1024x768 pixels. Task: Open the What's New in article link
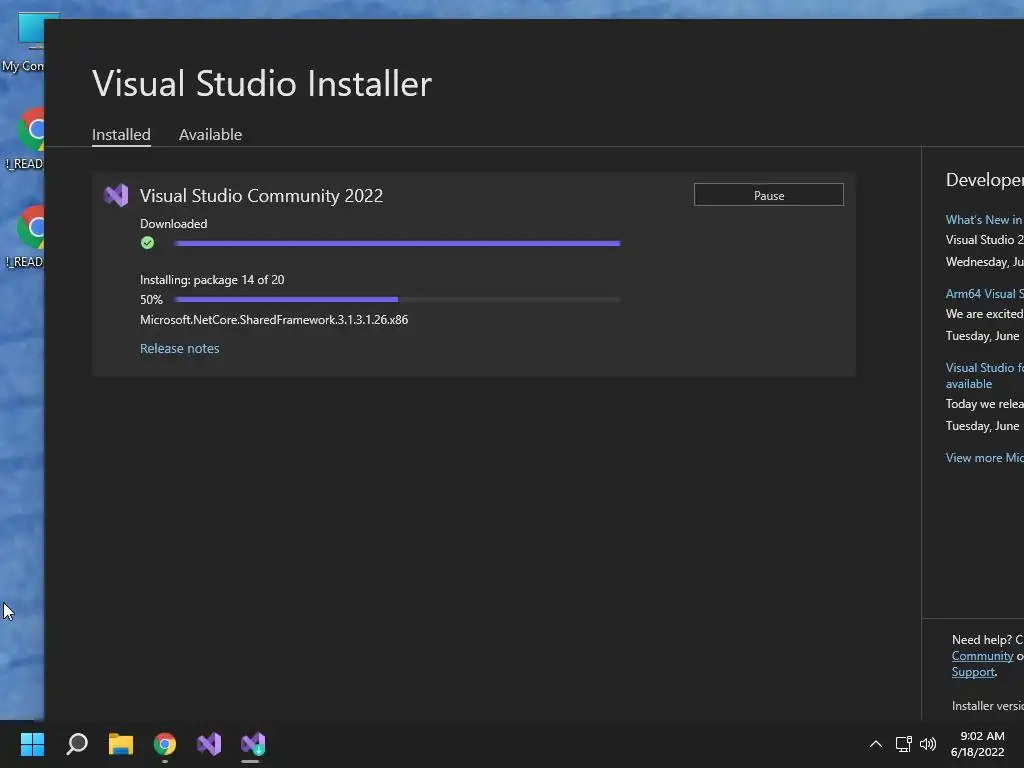(x=984, y=220)
